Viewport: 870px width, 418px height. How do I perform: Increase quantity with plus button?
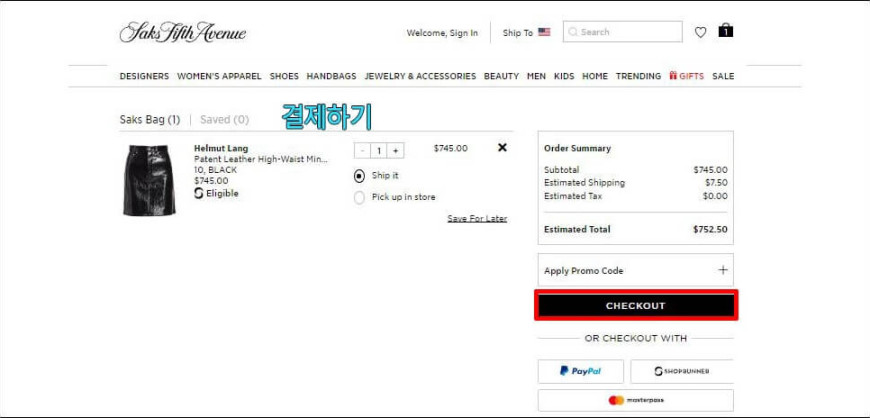pyautogui.click(x=396, y=150)
